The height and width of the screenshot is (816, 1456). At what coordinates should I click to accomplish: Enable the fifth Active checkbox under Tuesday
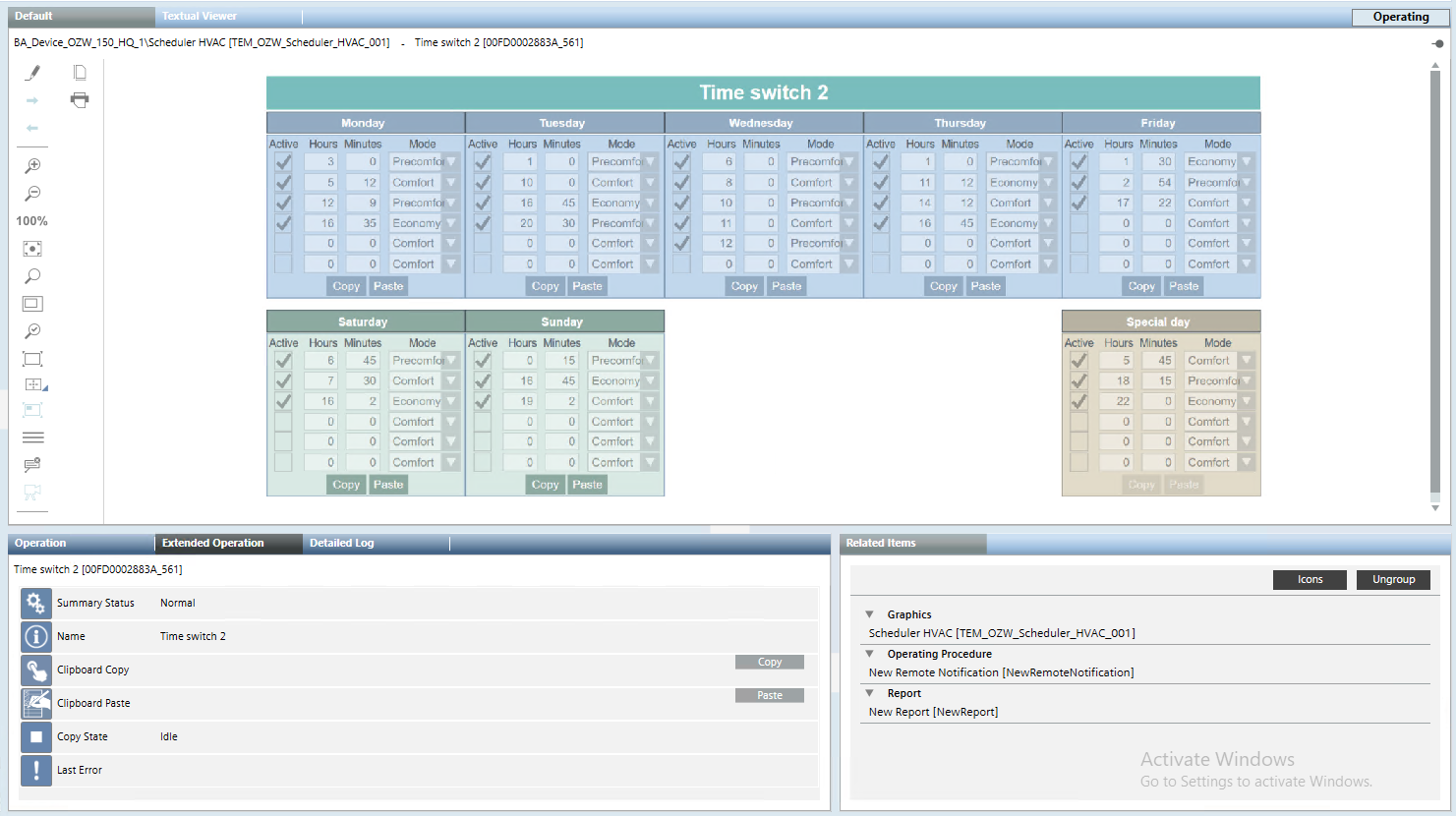coord(483,243)
